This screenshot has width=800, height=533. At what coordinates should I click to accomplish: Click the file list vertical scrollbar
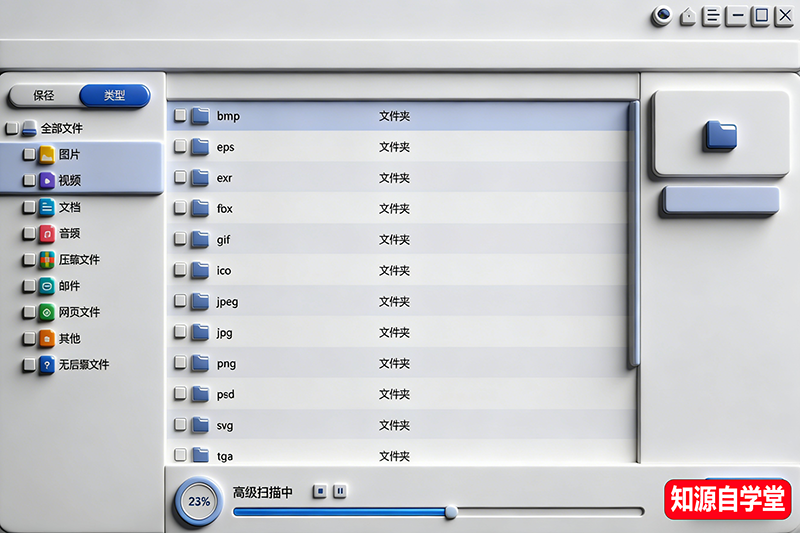(x=634, y=235)
